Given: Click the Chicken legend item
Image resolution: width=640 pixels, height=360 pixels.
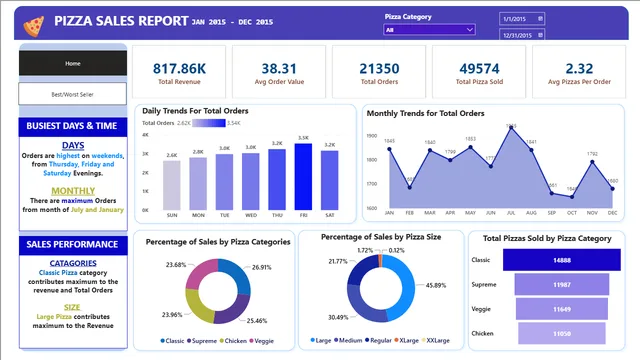Looking at the screenshot, I should coord(233,341).
